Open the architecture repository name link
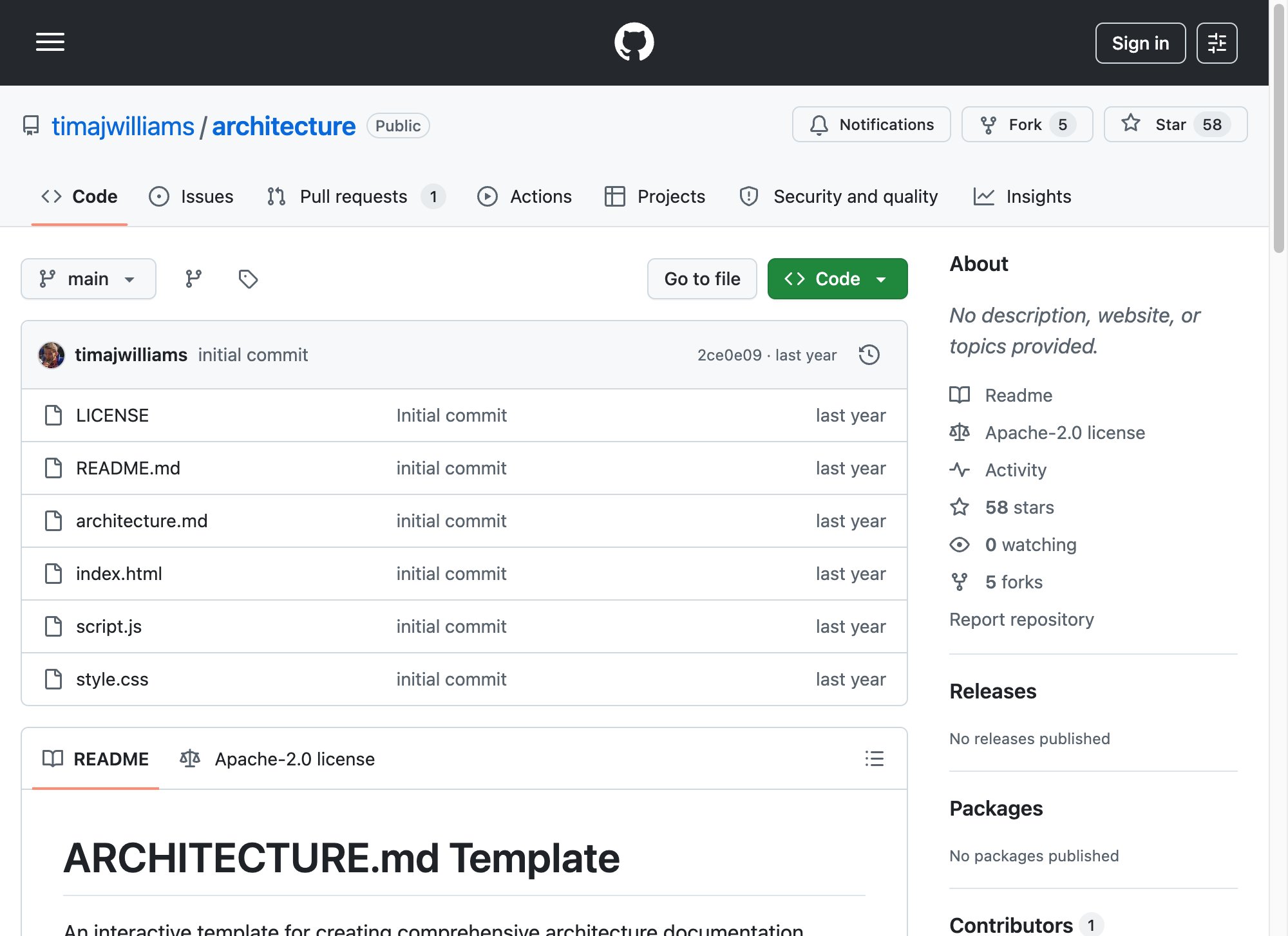The height and width of the screenshot is (936, 1288). [x=283, y=126]
